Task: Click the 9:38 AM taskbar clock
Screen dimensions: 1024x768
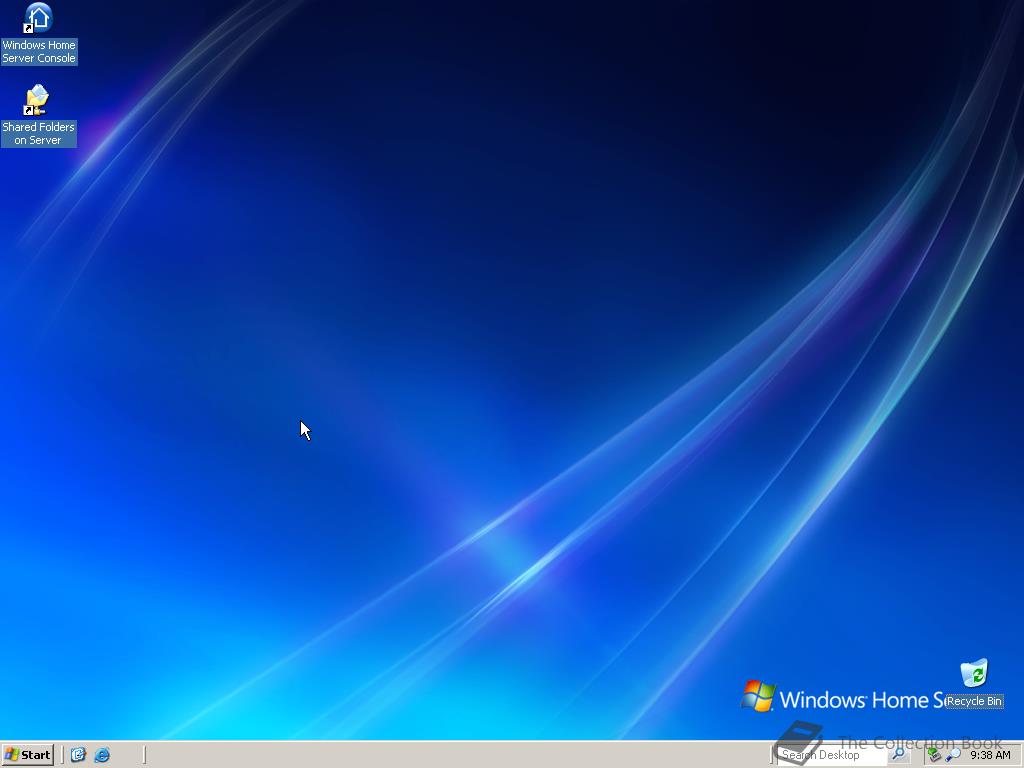Action: (990, 755)
